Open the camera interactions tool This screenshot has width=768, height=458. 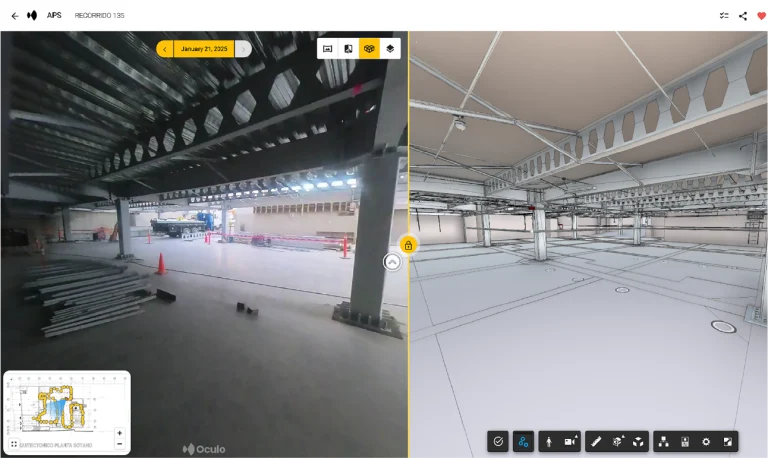click(570, 442)
